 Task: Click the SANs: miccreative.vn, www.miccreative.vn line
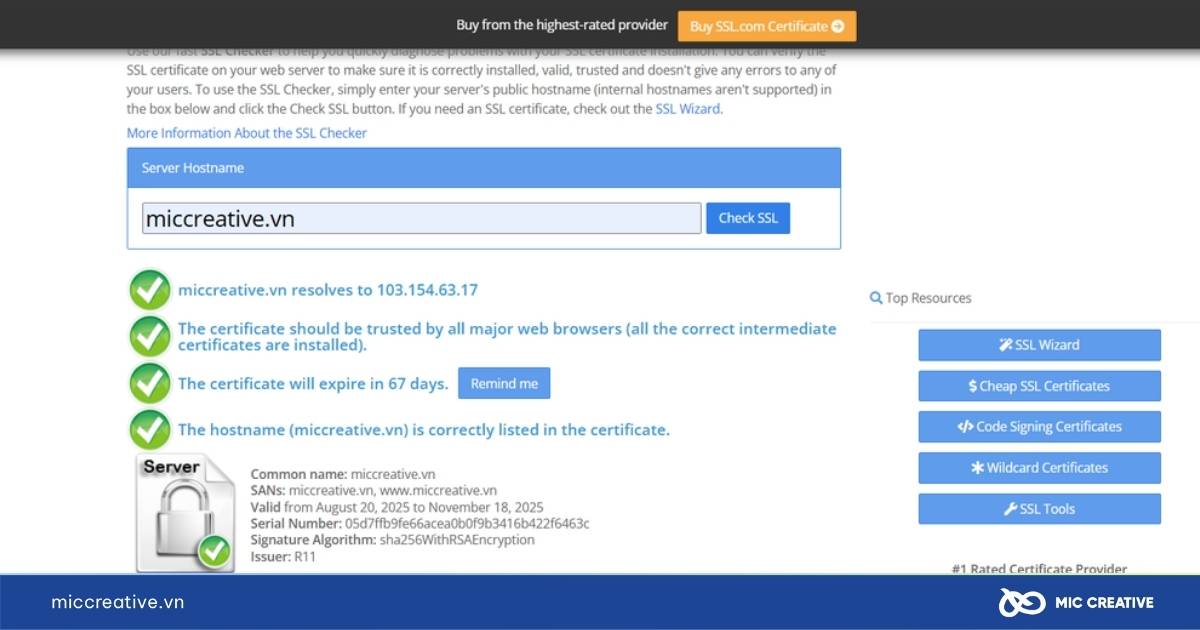374,490
